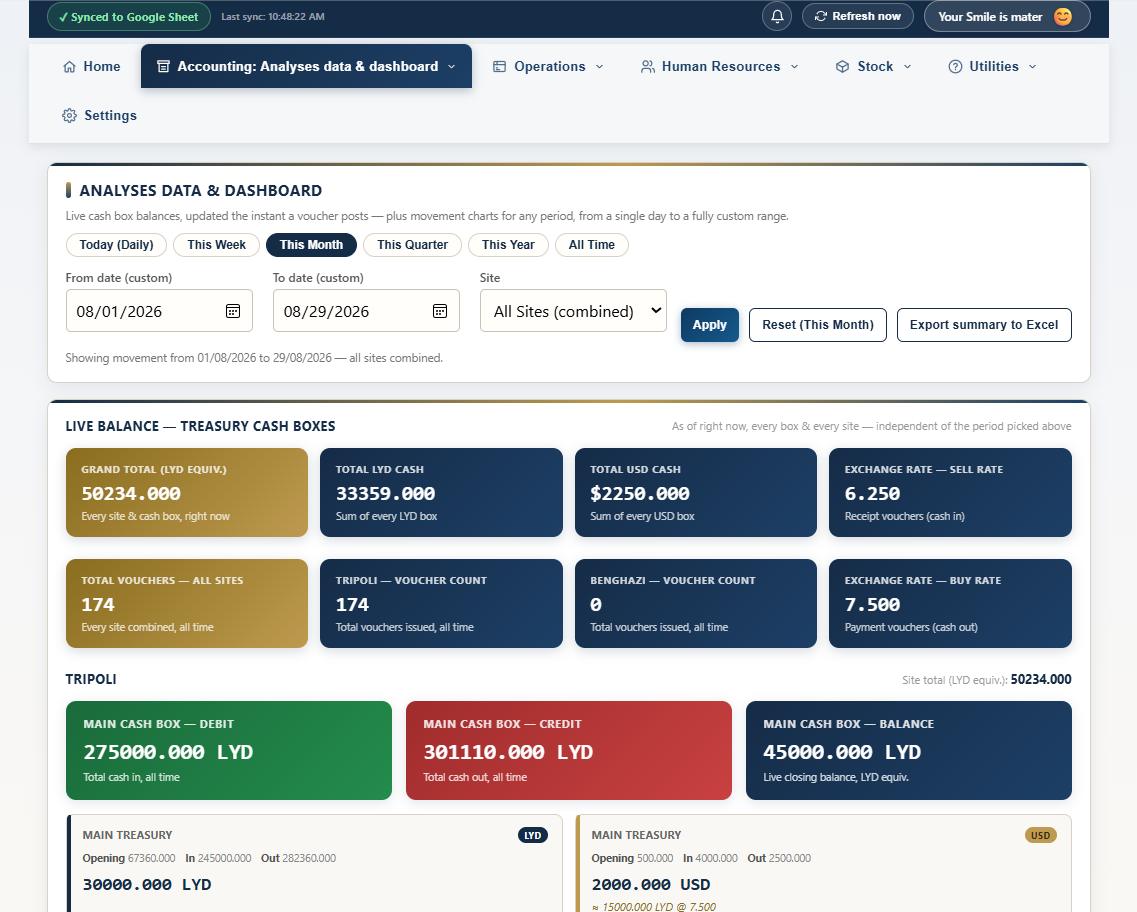Click the USD badge on Main Treasury
The height and width of the screenshot is (912, 1137).
(1041, 835)
